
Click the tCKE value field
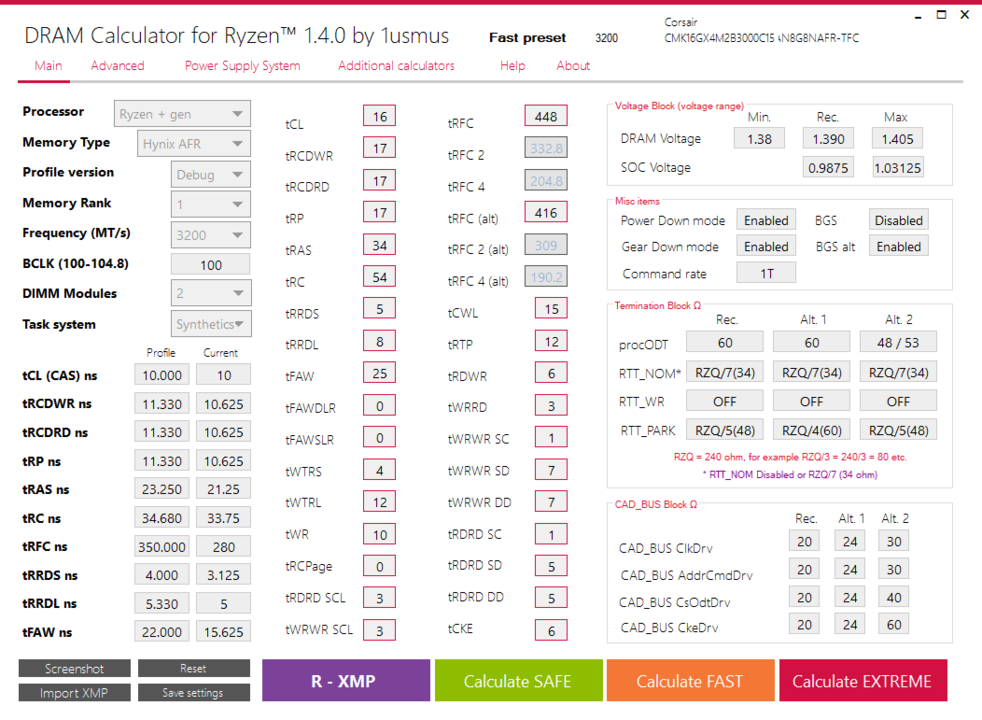pyautogui.click(x=551, y=630)
